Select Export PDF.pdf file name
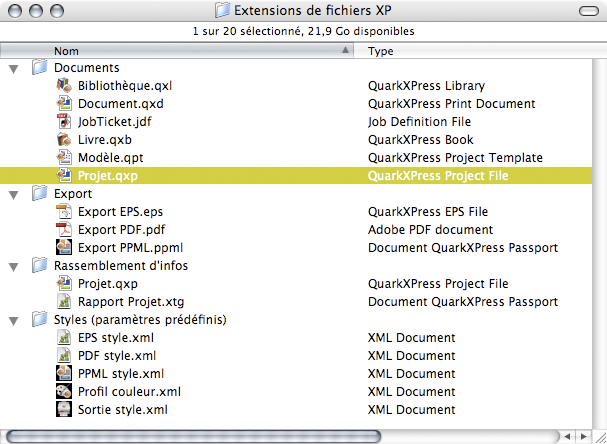The width and height of the screenshot is (607, 444). tap(121, 230)
